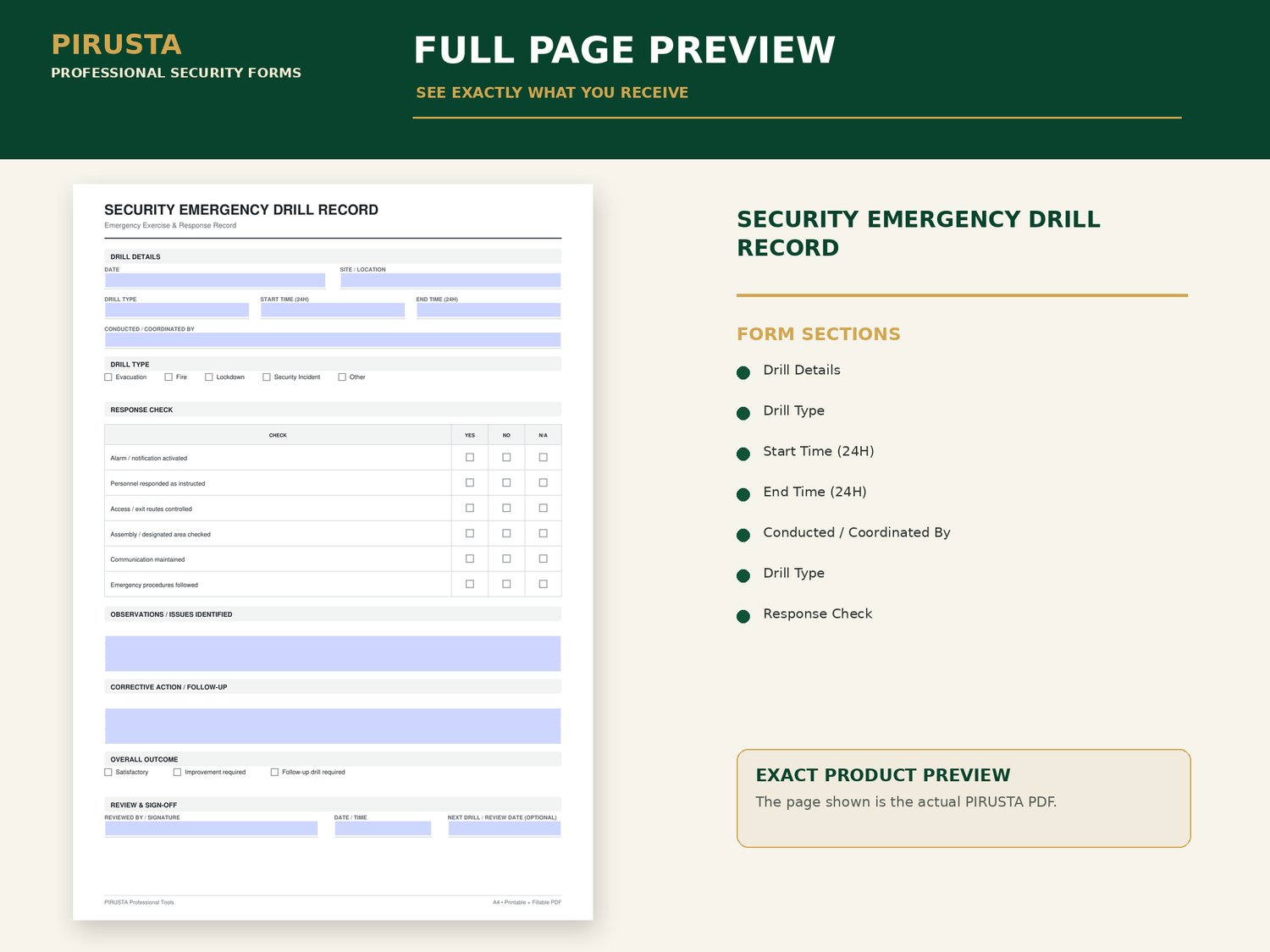This screenshot has width=1270, height=952.
Task: Click 'Start Time (24H)' in form sections list
Action: tap(819, 451)
